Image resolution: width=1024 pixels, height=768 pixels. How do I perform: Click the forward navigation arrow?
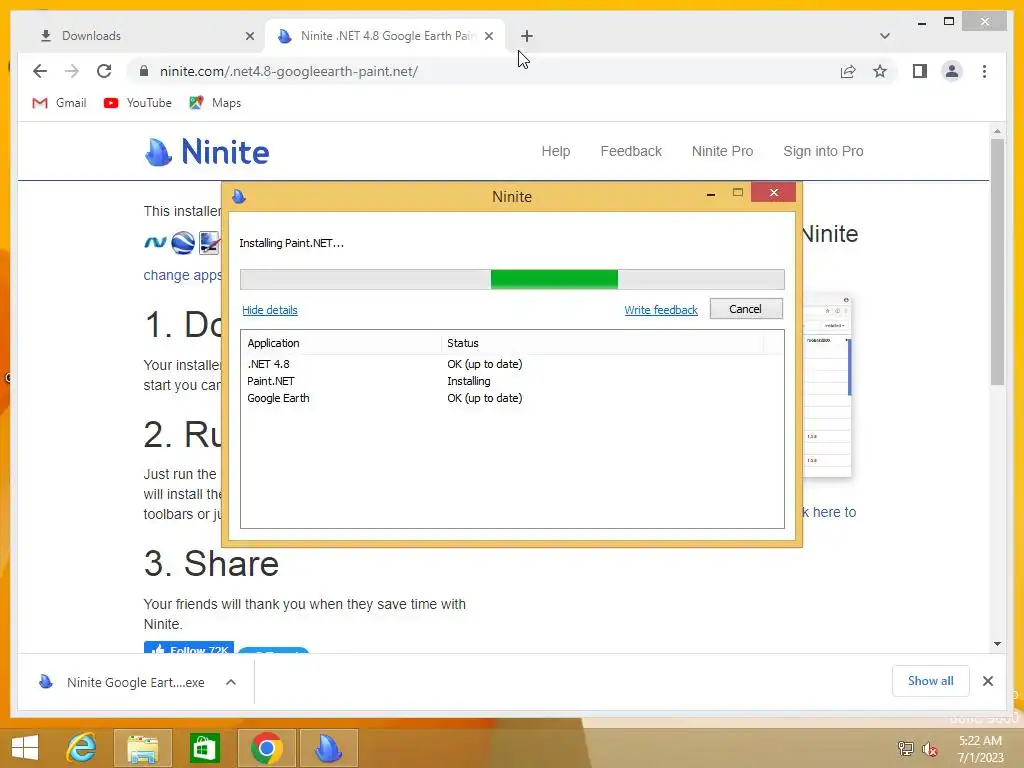click(72, 71)
